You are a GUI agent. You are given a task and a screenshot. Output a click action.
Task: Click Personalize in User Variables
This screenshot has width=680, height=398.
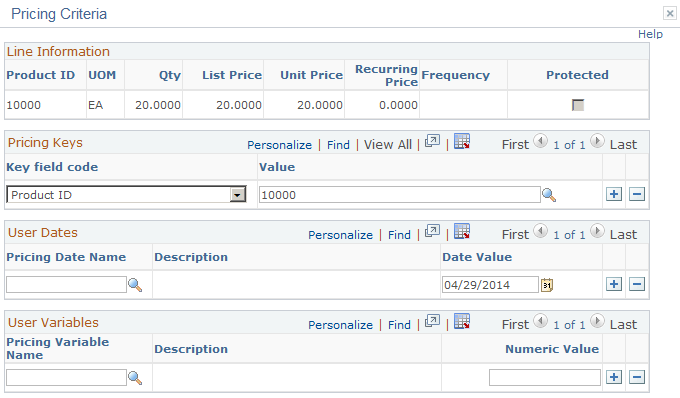point(340,325)
